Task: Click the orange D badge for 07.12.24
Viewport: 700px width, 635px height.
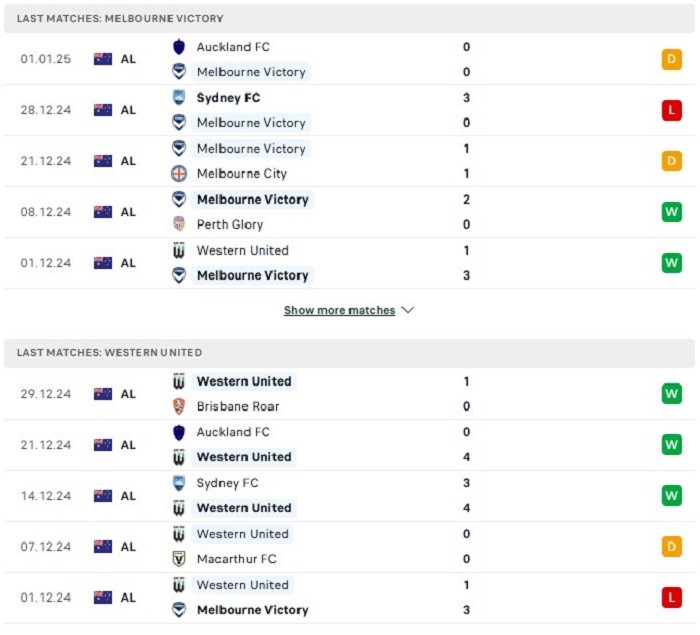Action: 671,547
